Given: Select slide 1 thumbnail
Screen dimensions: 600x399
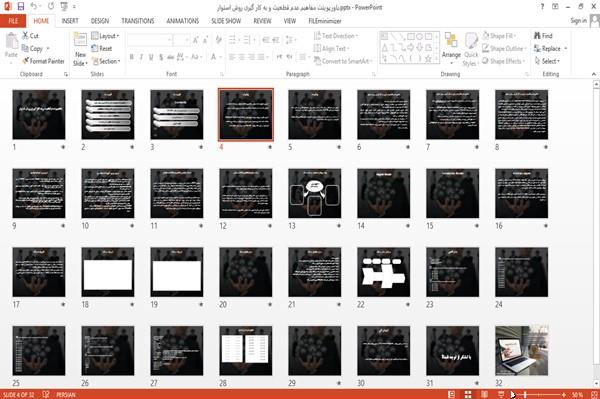Looking at the screenshot, I should (x=39, y=114).
